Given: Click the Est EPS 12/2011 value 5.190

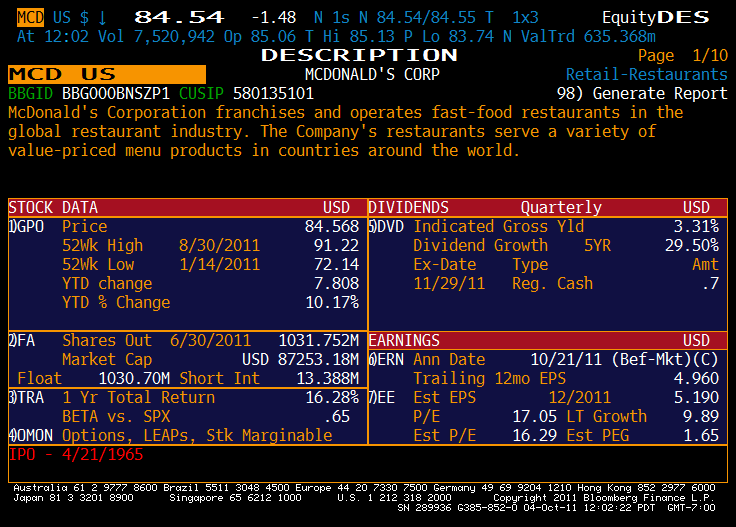Looking at the screenshot, I should point(696,397).
